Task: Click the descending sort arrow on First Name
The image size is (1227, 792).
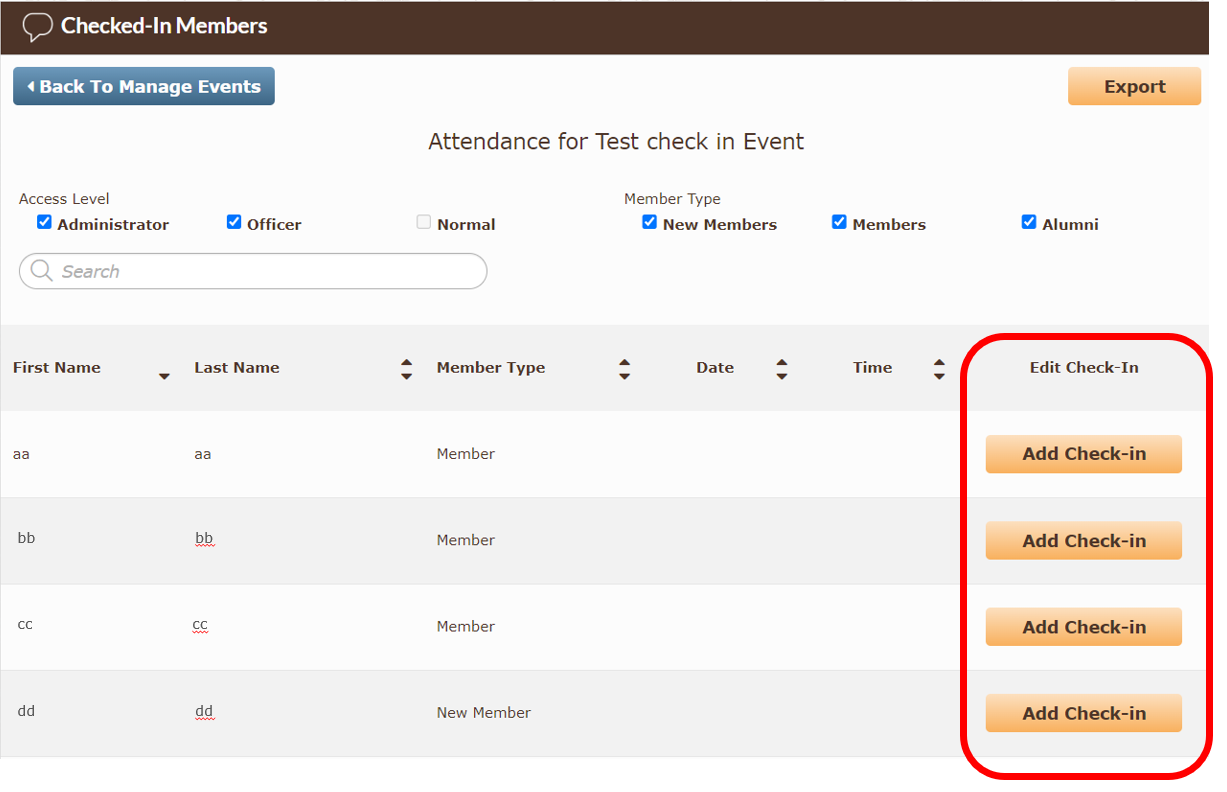Action: click(164, 377)
